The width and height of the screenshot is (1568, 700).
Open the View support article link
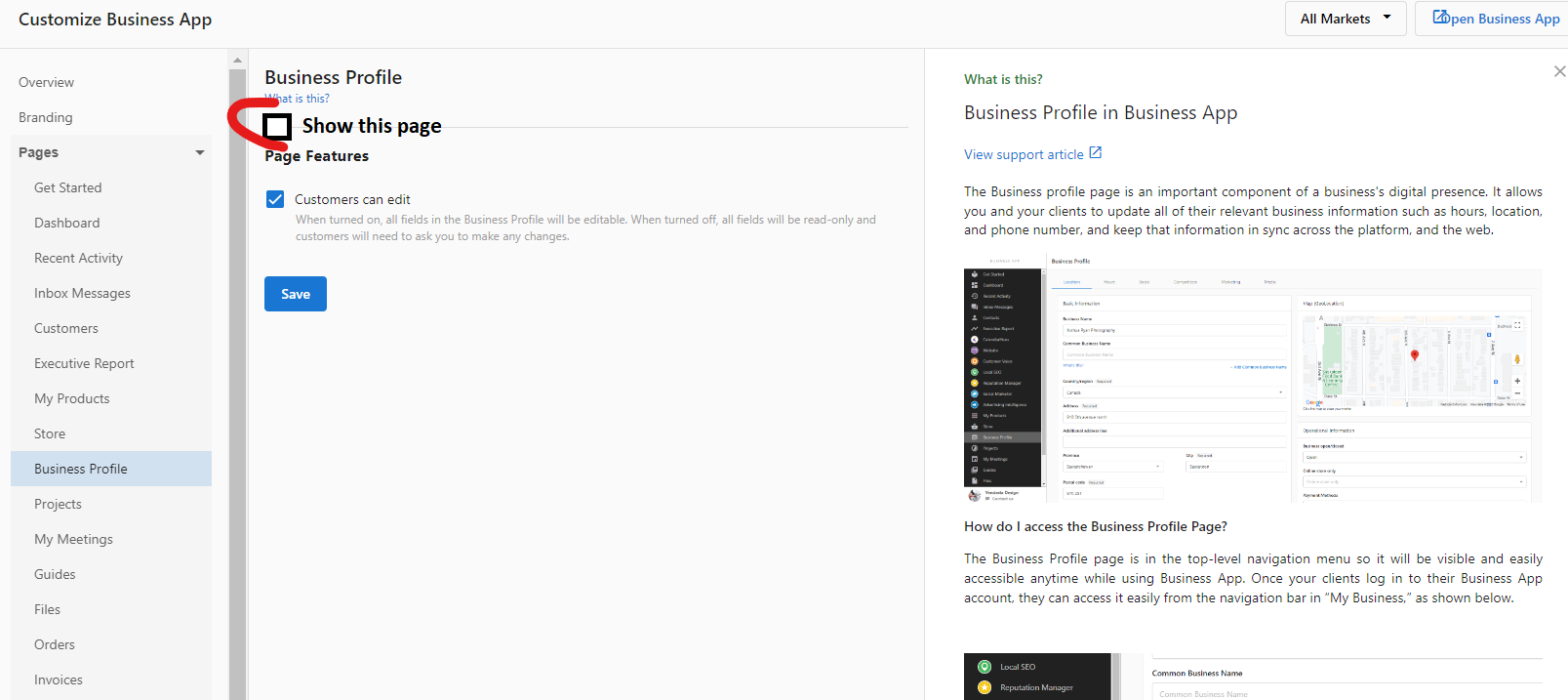(x=1024, y=154)
